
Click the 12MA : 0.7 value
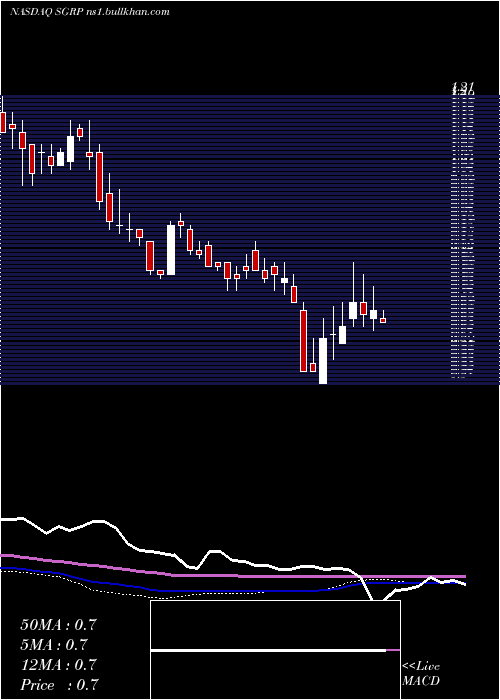[58, 665]
